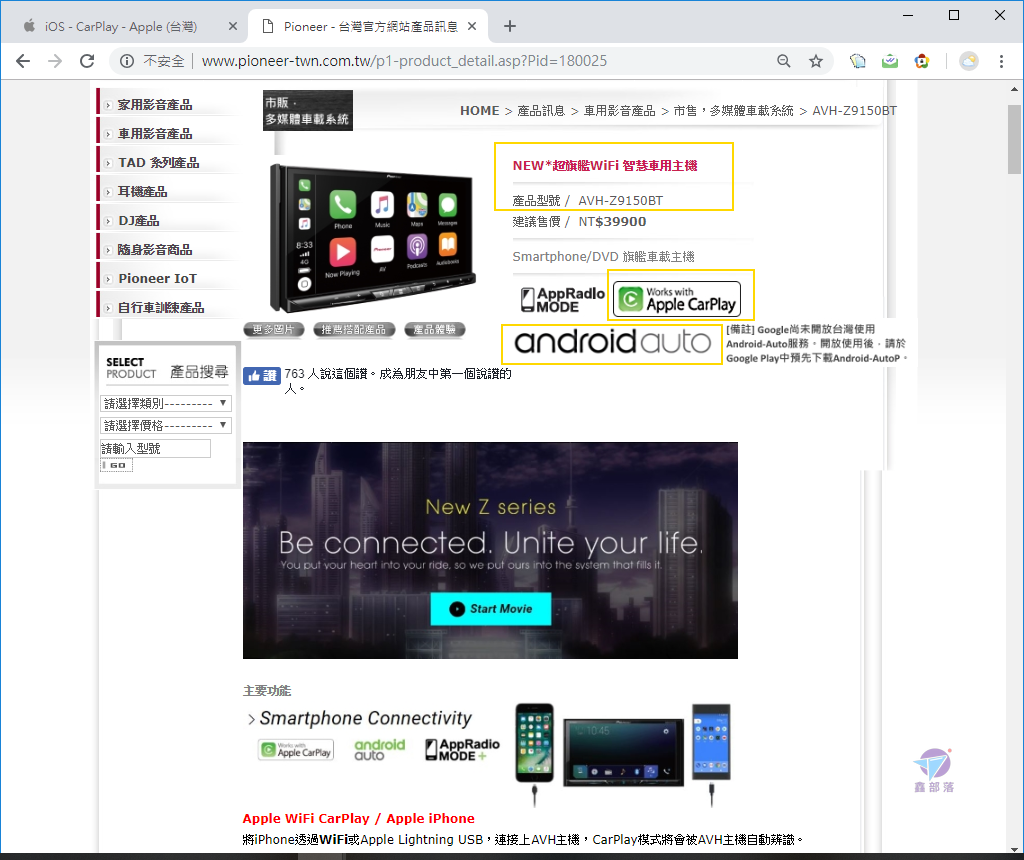Click the copy-pages extension icon
Image resolution: width=1024 pixels, height=860 pixels.
[x=857, y=61]
